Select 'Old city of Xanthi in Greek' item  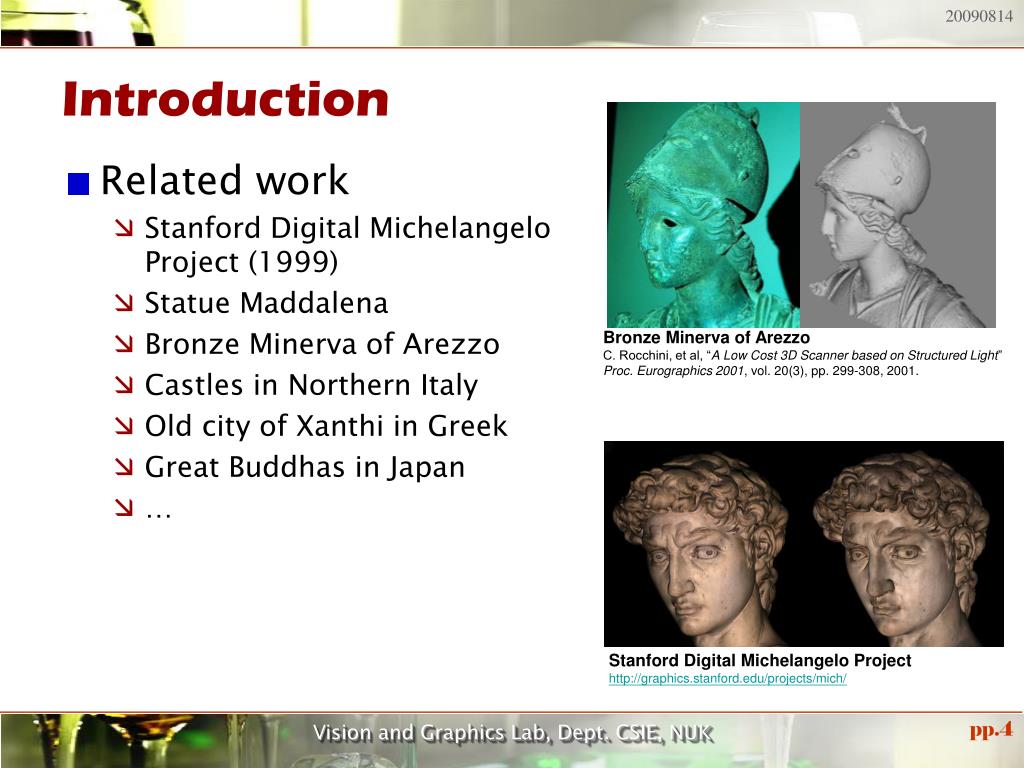pos(326,426)
